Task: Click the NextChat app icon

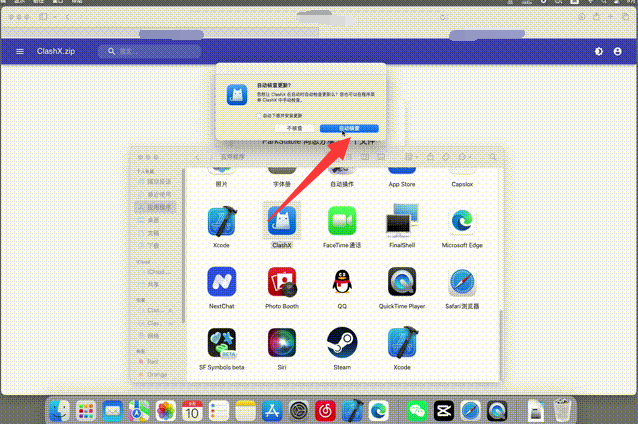Action: coord(221,281)
